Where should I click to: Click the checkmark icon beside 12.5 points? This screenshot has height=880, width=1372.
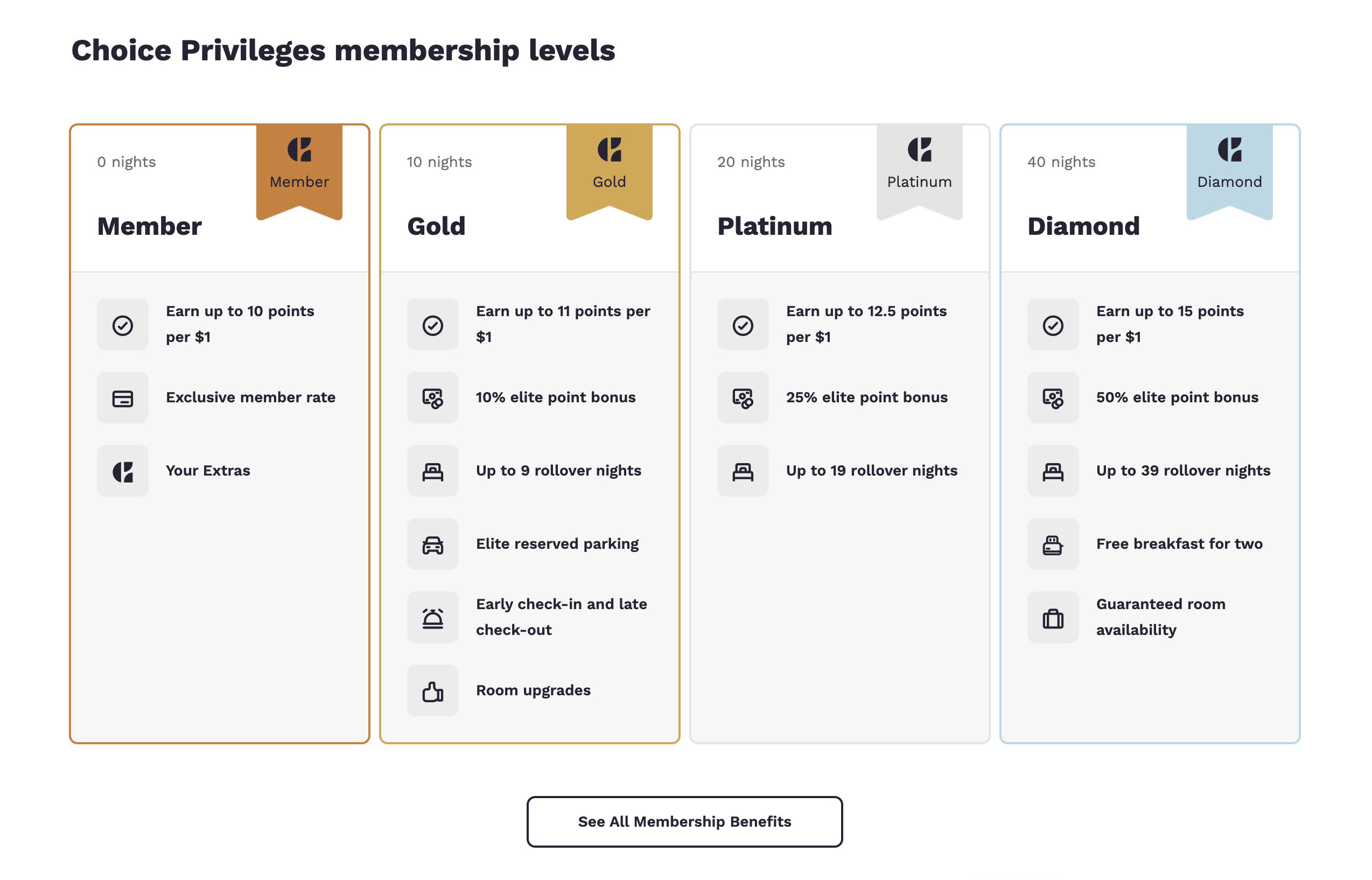(x=743, y=325)
